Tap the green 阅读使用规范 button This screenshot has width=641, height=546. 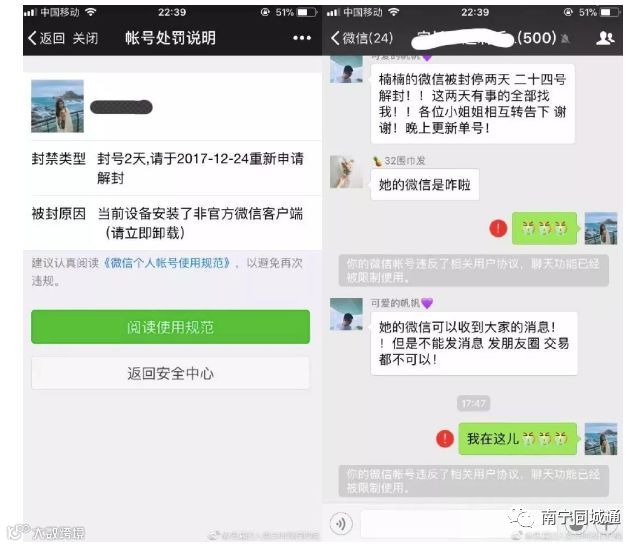click(170, 327)
